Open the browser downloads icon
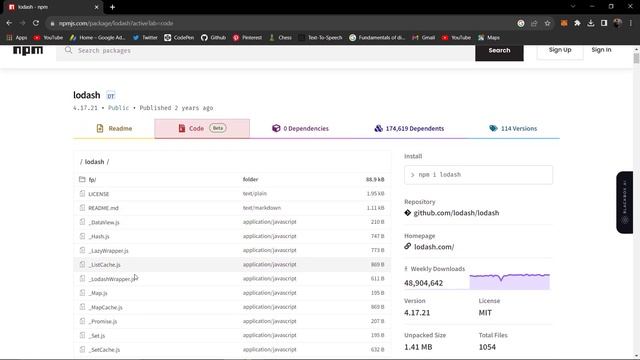This screenshot has width=640, height=360. [591, 23]
